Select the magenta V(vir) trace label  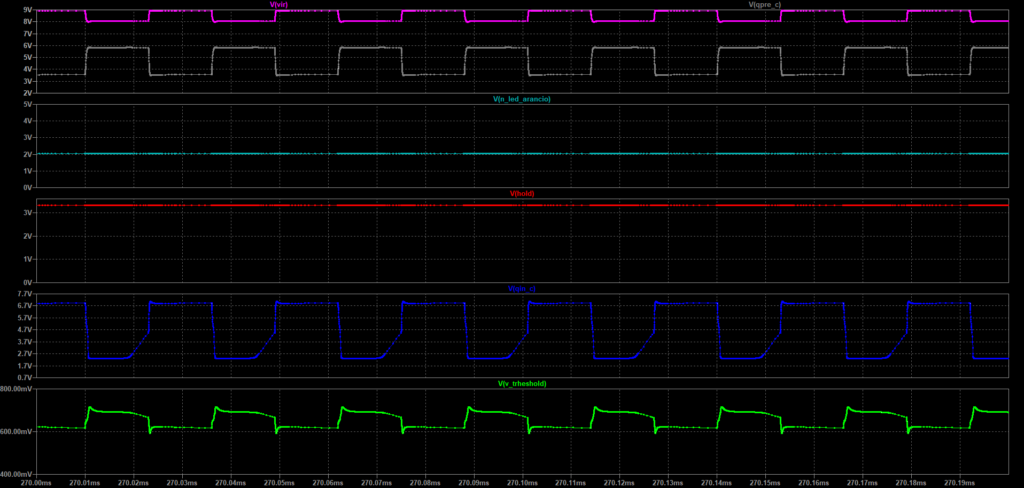(279, 4)
